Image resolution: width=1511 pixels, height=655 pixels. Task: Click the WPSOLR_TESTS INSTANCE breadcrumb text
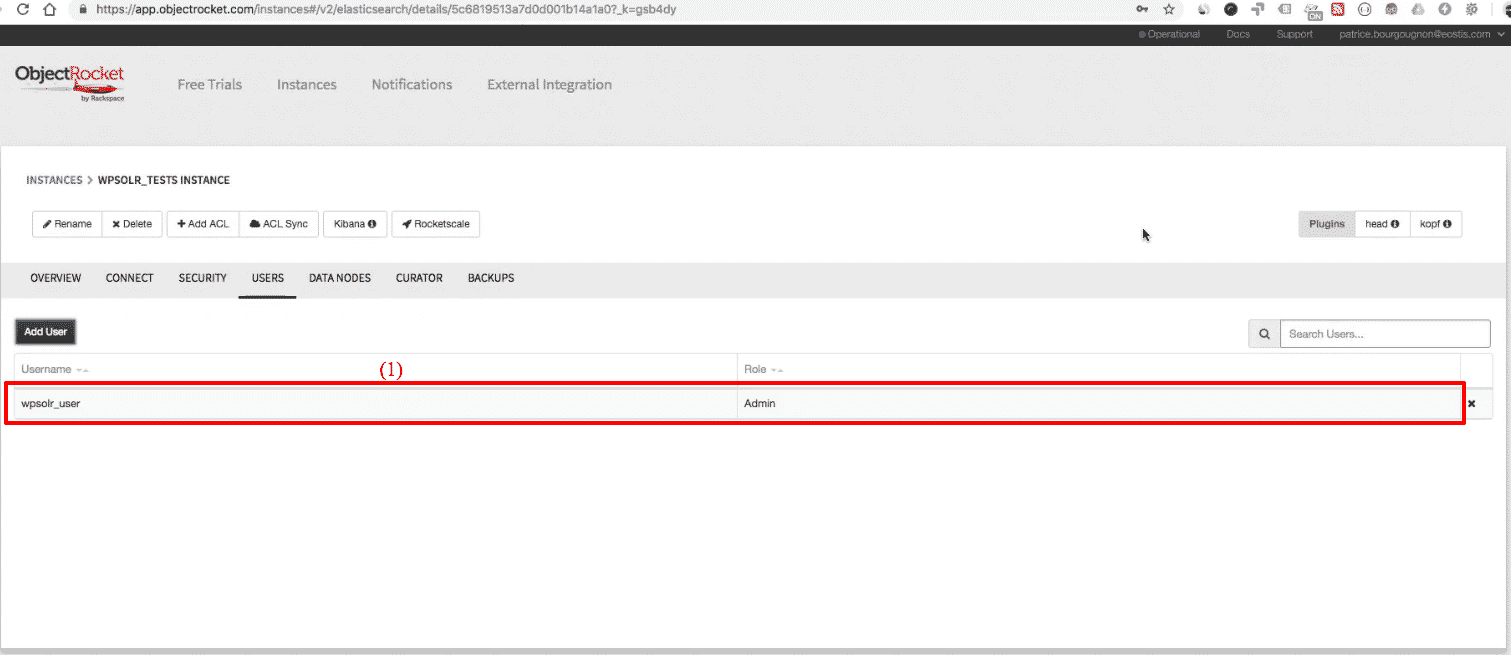[164, 181]
